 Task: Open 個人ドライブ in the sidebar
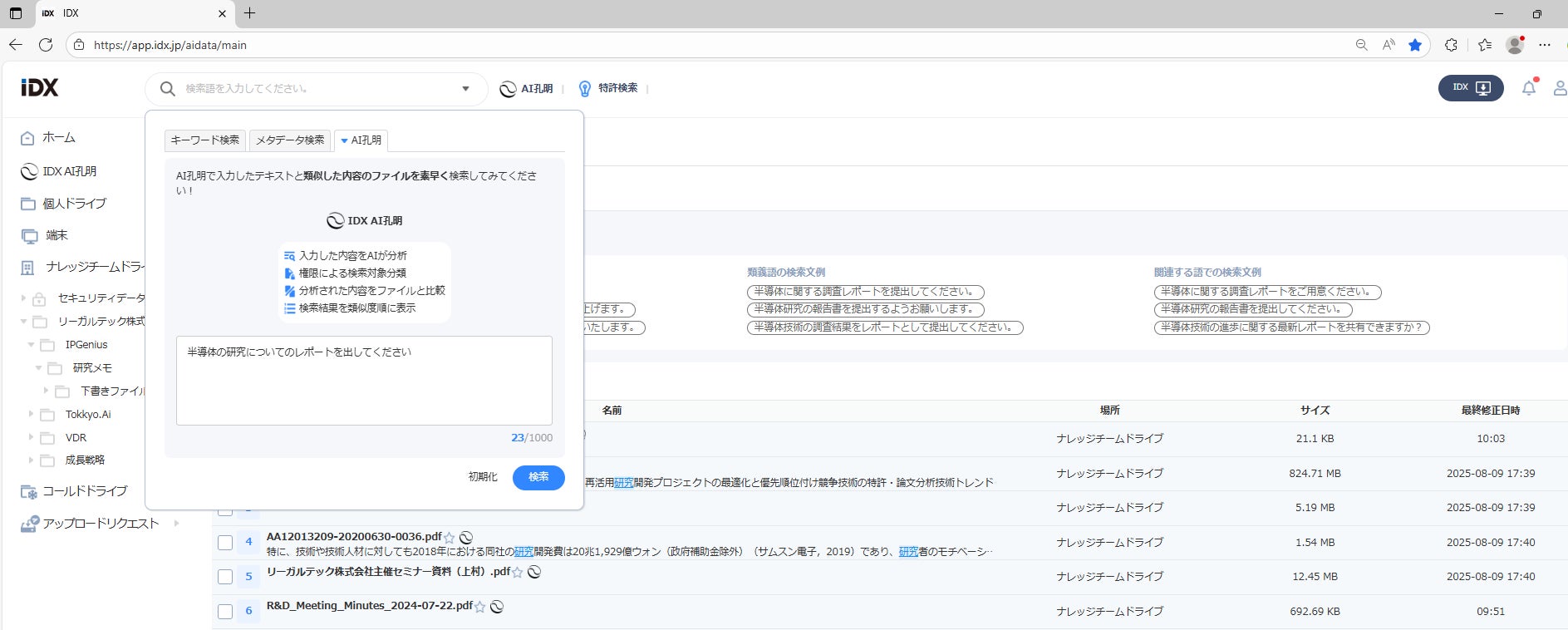click(x=64, y=204)
